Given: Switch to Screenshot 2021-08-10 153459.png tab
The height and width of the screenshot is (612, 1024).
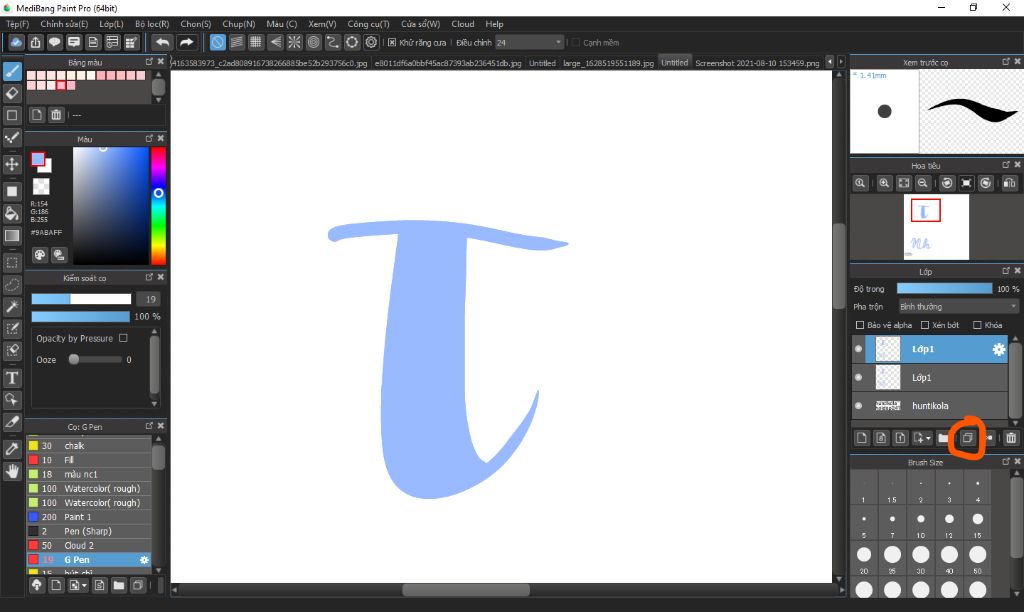Looking at the screenshot, I should point(757,63).
